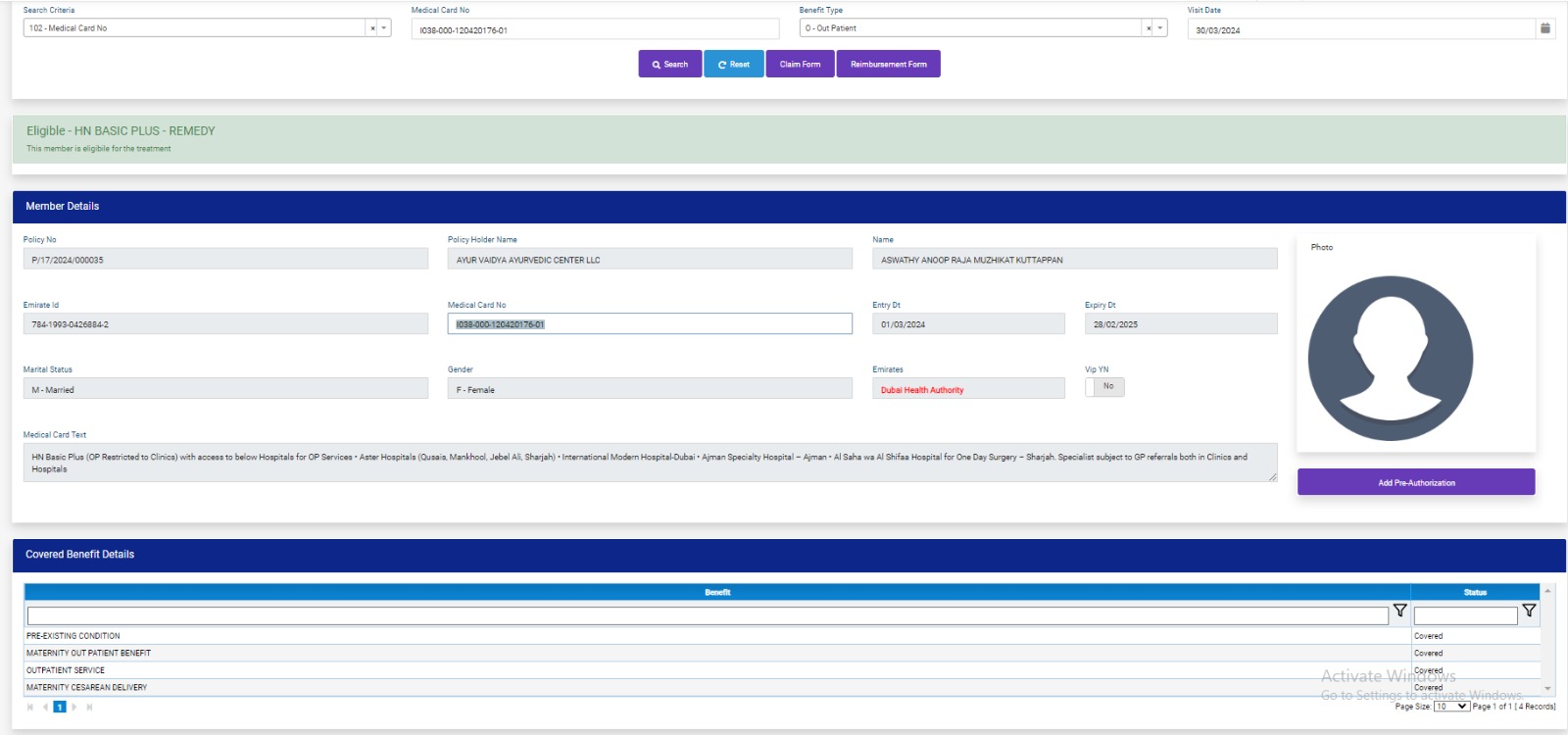Click the member photo placeholder
The height and width of the screenshot is (735, 1568).
pyautogui.click(x=1390, y=359)
